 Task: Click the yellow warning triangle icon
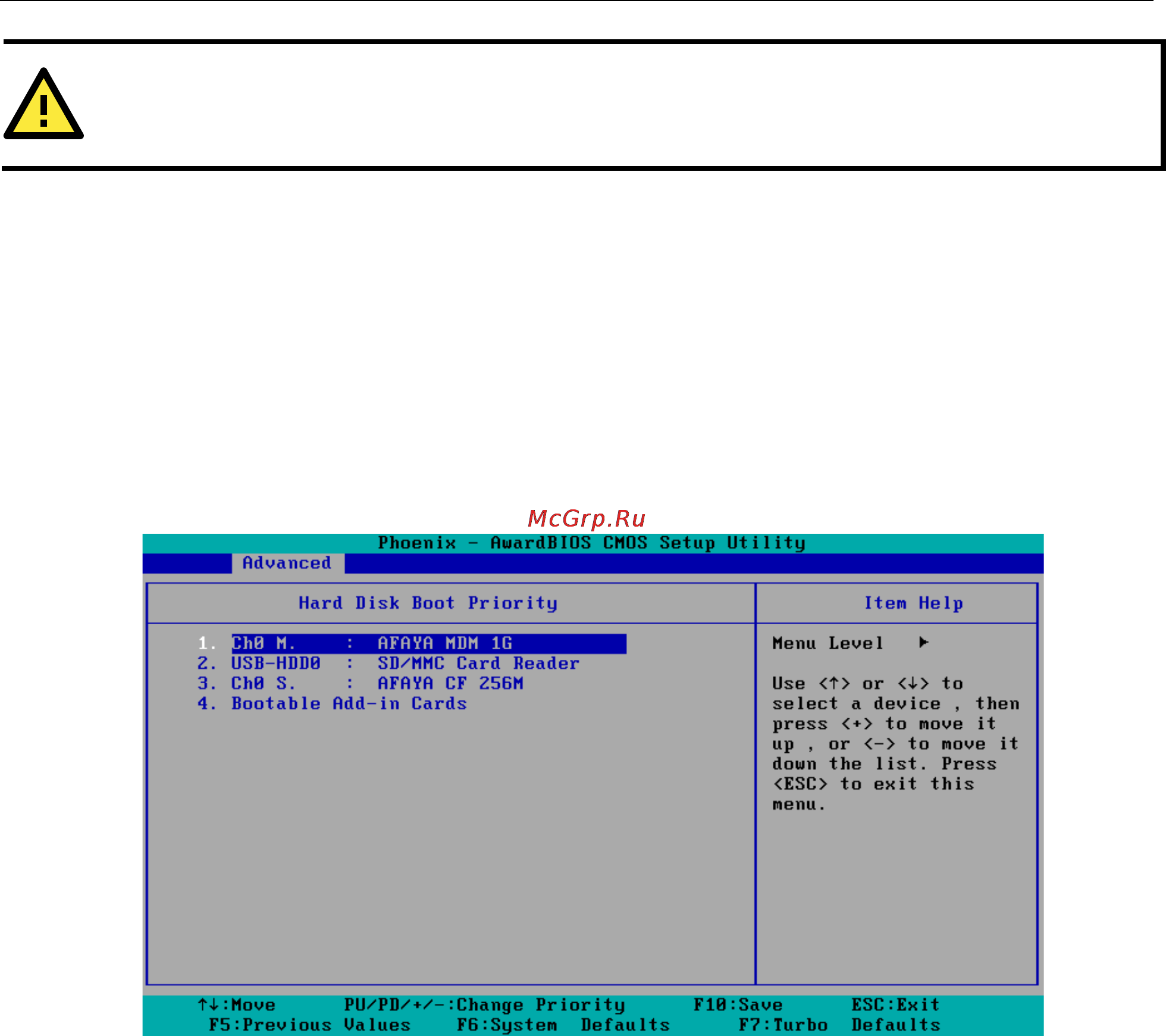[43, 104]
